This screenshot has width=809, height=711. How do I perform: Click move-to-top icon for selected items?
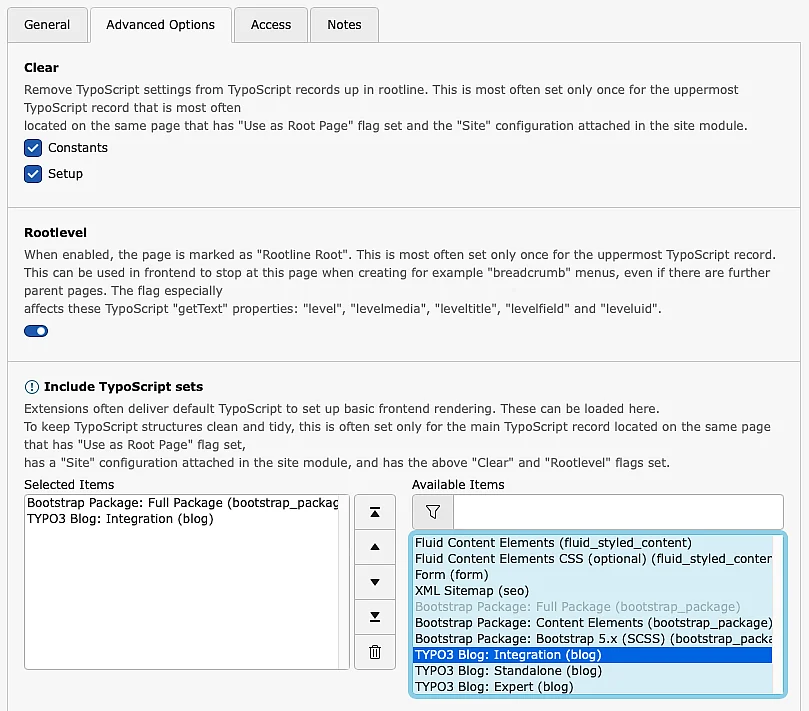click(375, 512)
